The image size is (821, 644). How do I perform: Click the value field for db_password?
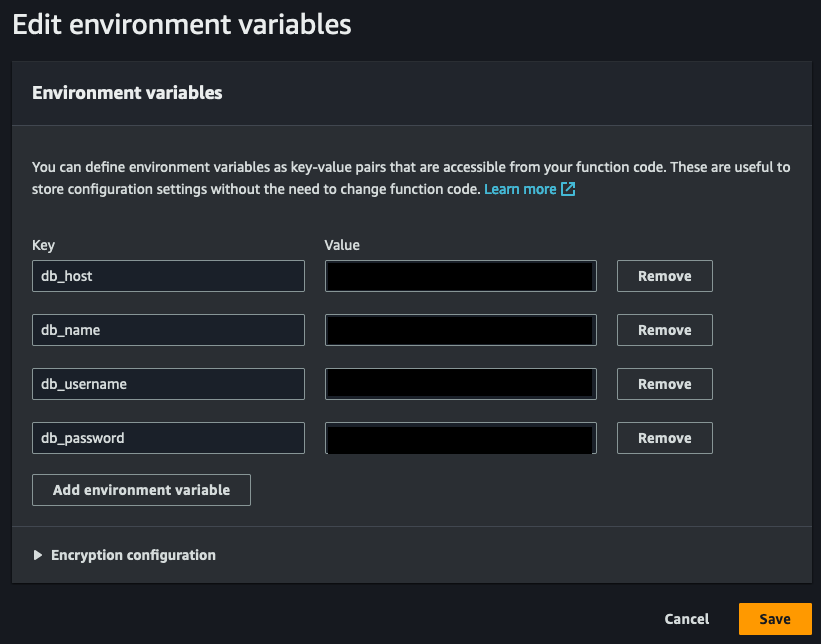[460, 438]
